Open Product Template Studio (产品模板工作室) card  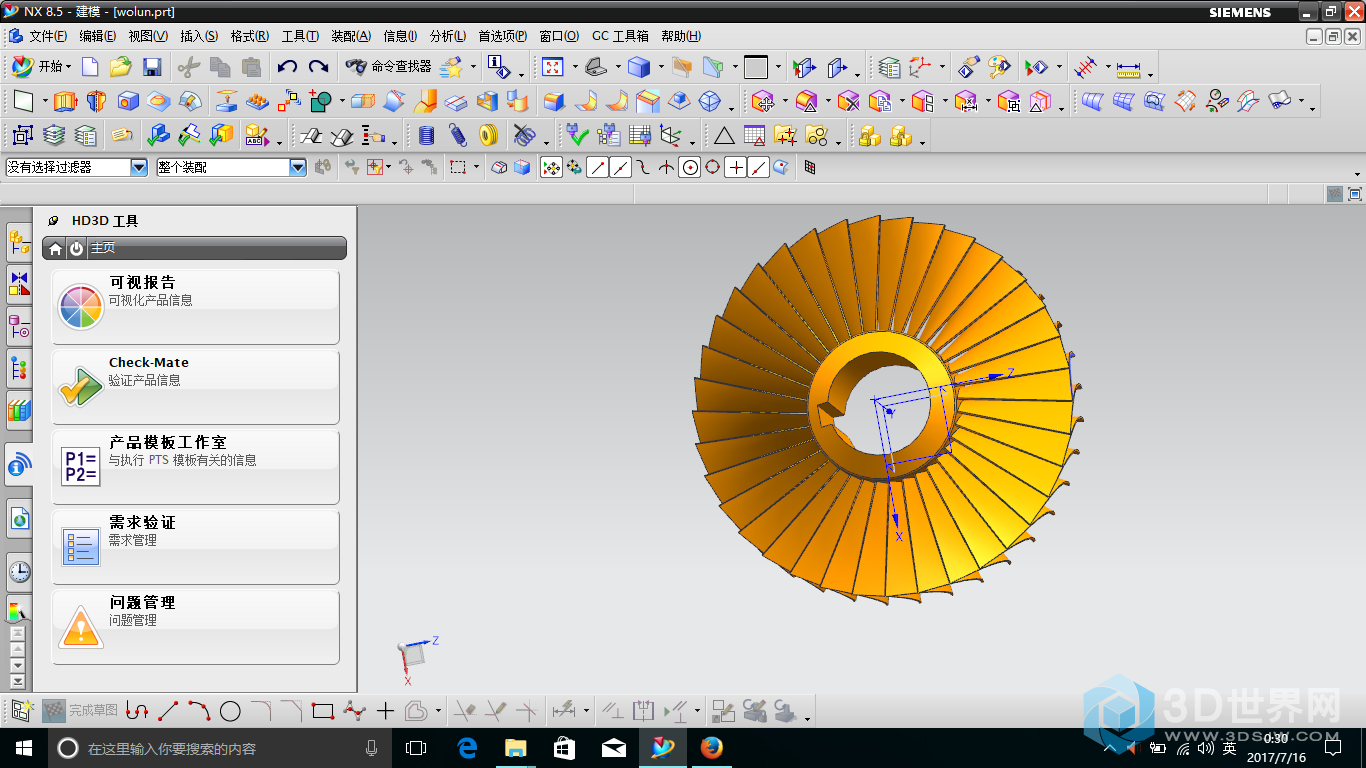coord(195,466)
